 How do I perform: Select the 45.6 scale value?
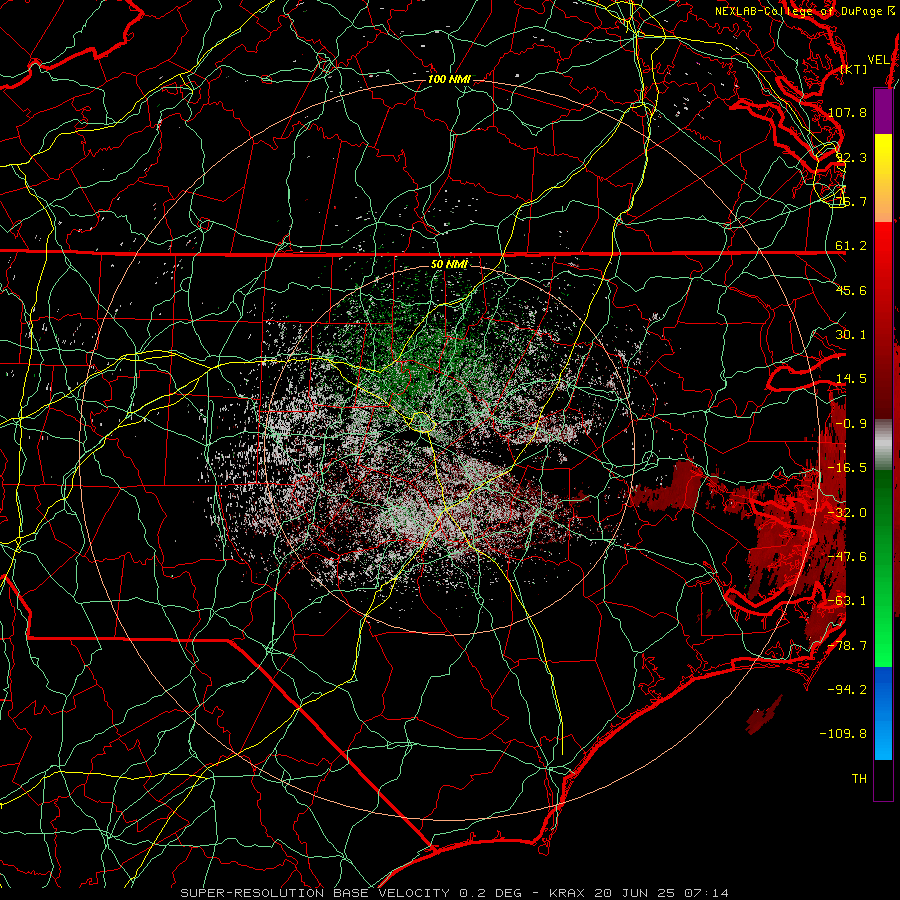pyautogui.click(x=851, y=290)
